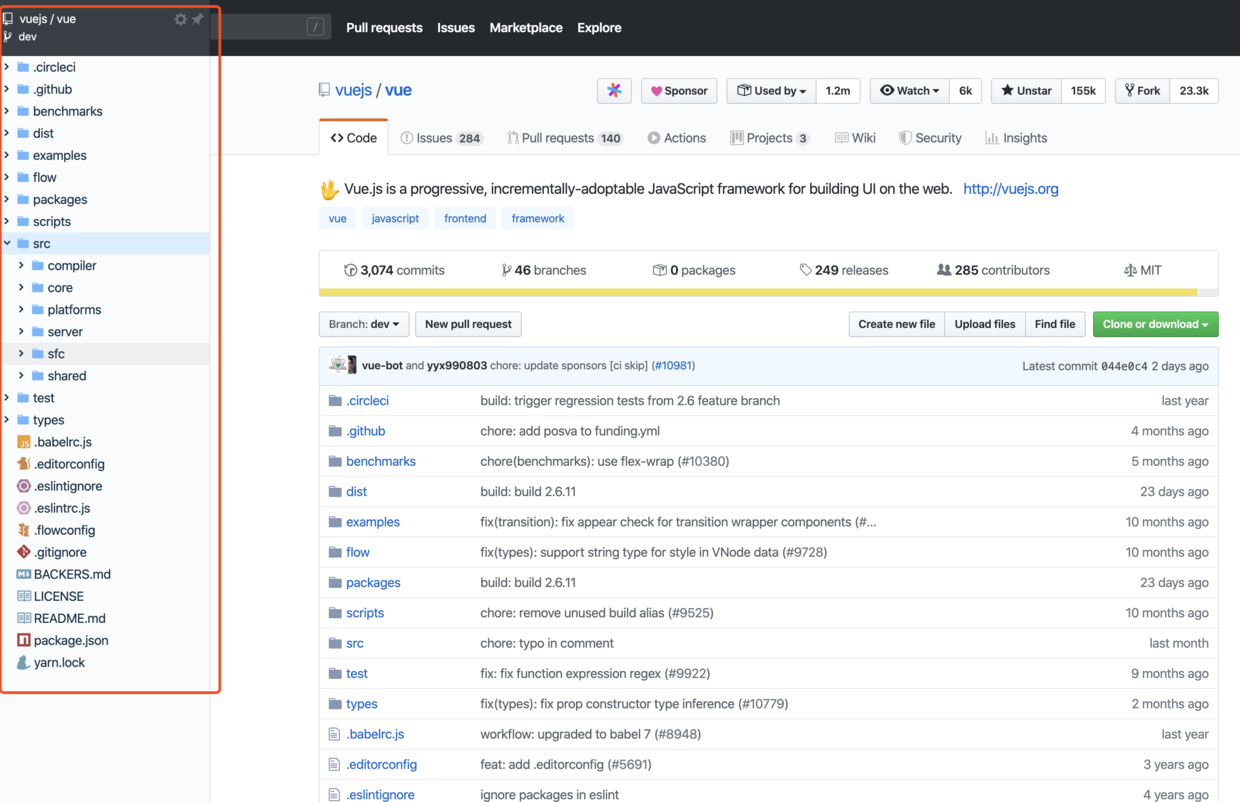Open the vuejs.org website link
1240x802 pixels.
click(1011, 189)
